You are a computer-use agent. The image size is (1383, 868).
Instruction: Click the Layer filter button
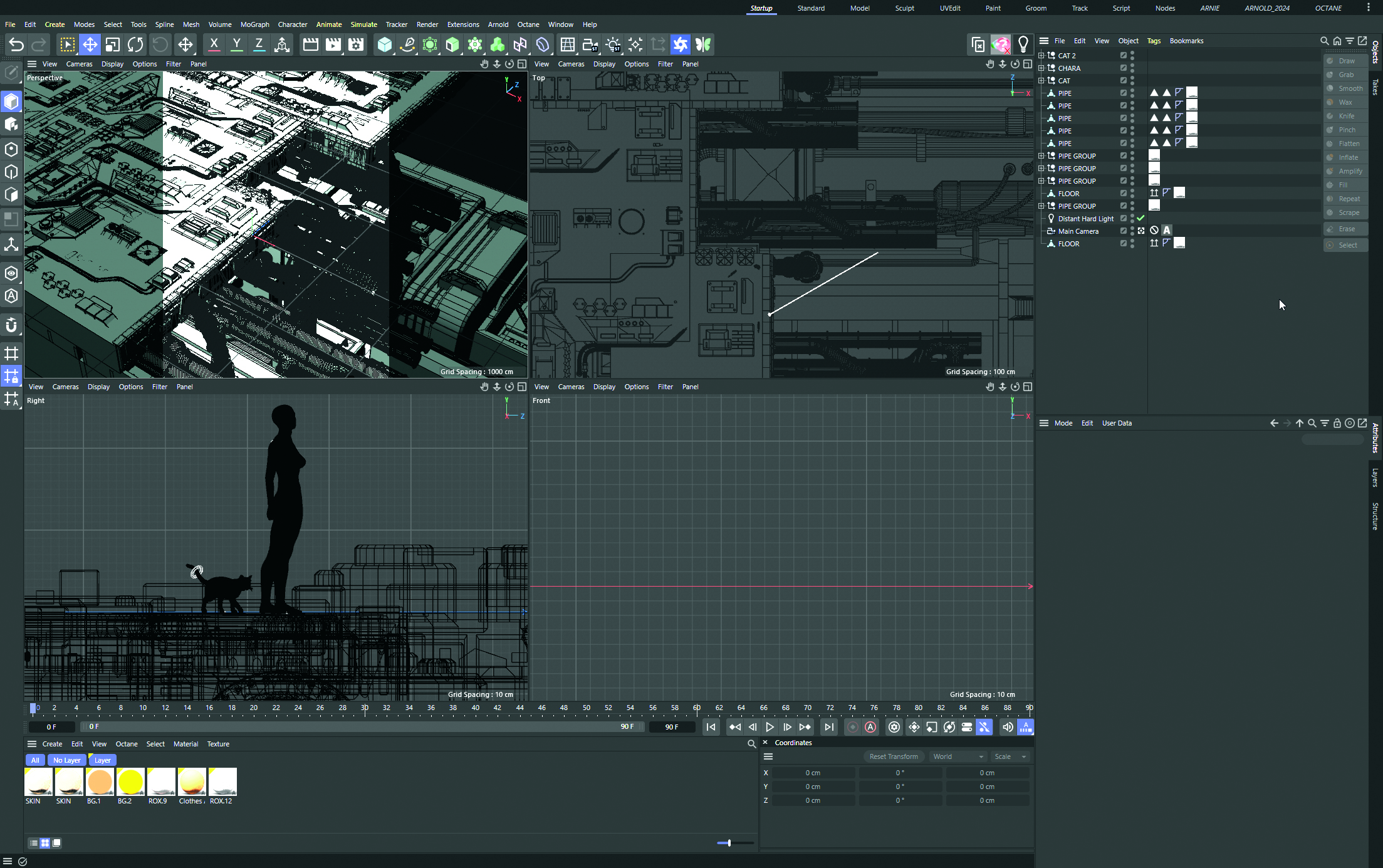(x=102, y=760)
